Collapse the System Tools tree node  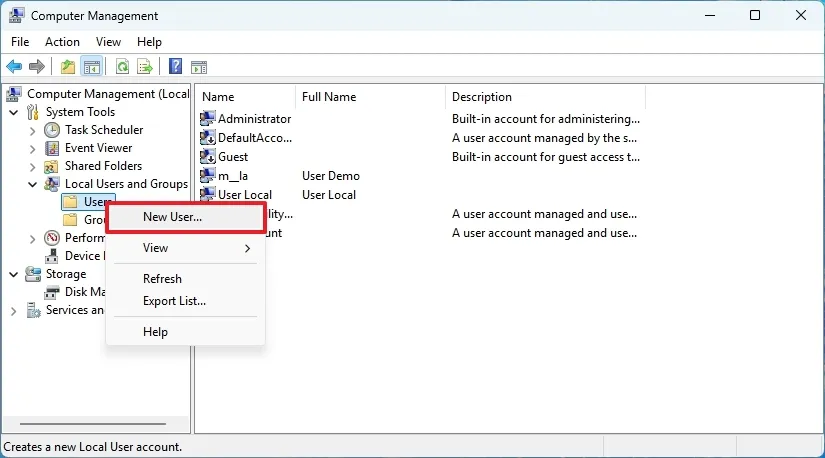(14, 112)
